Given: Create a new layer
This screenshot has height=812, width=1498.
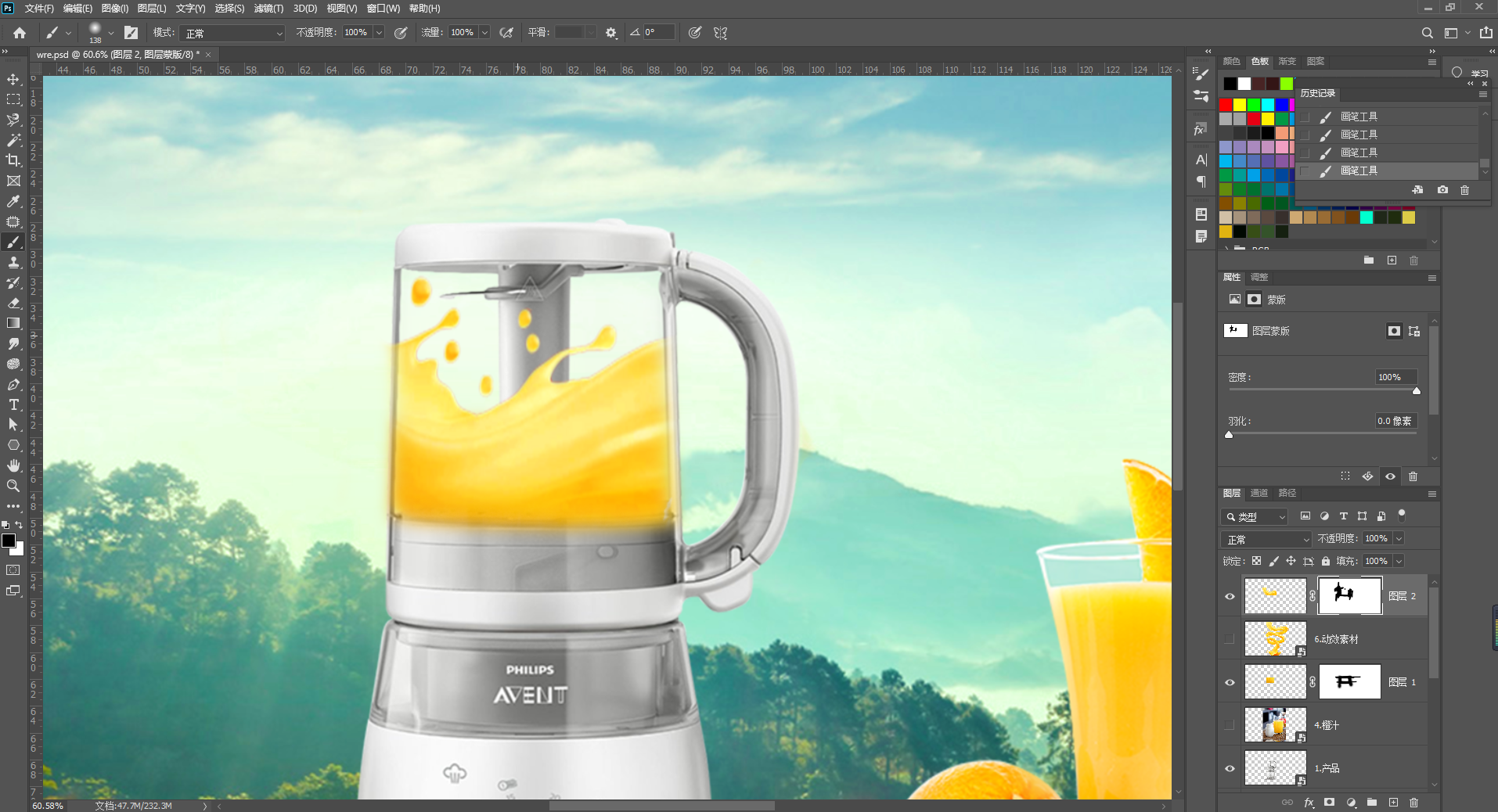Looking at the screenshot, I should pyautogui.click(x=1393, y=803).
